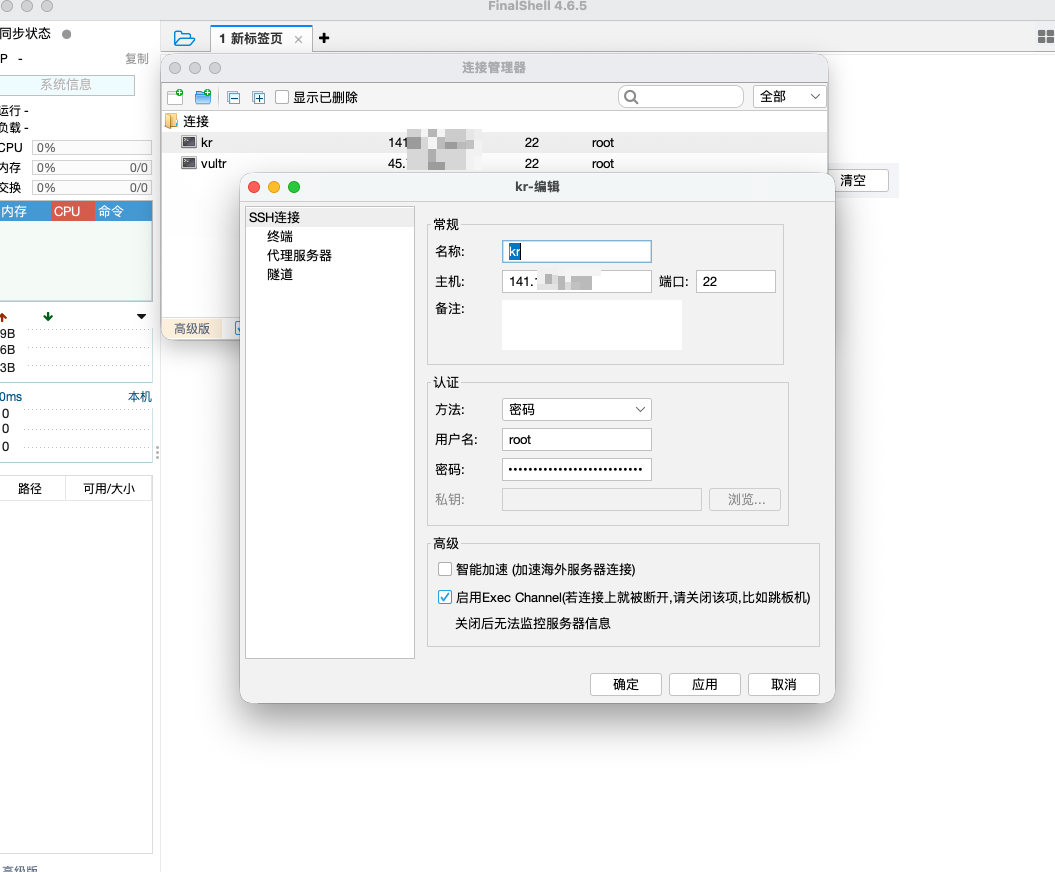
Task: Open the 隧道 settings page
Action: tap(280, 275)
